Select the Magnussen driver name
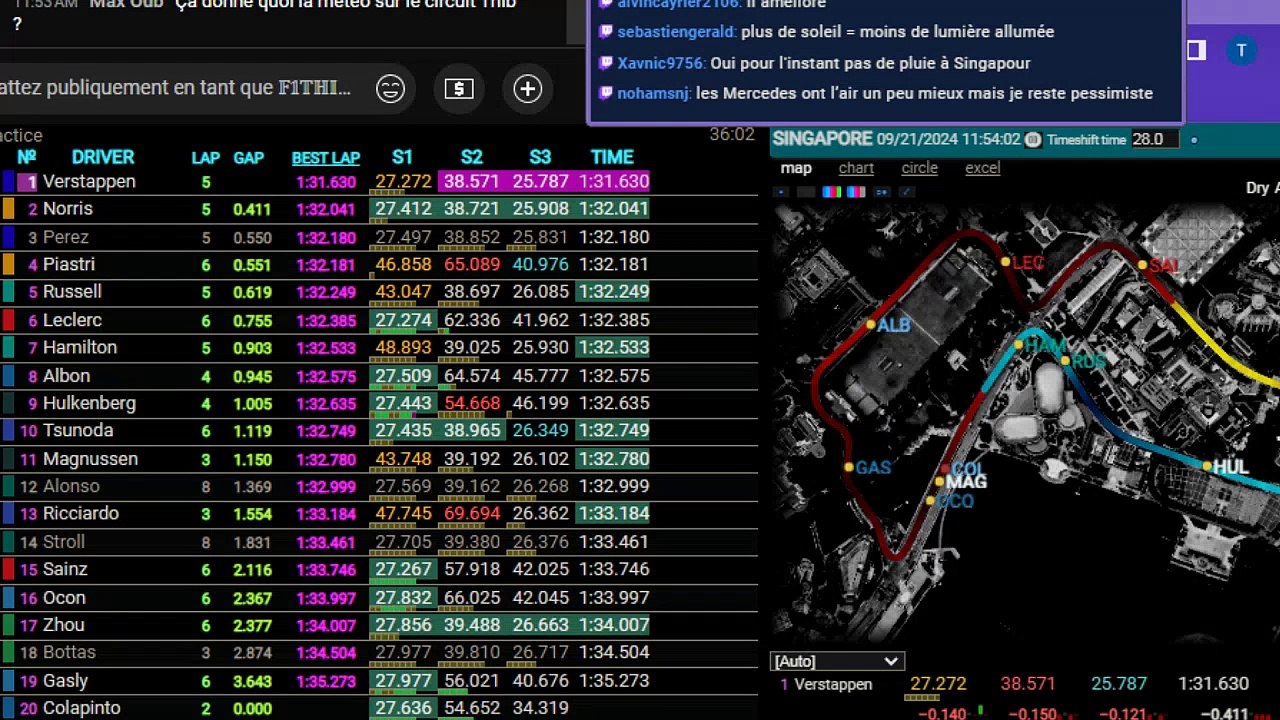 (90, 459)
